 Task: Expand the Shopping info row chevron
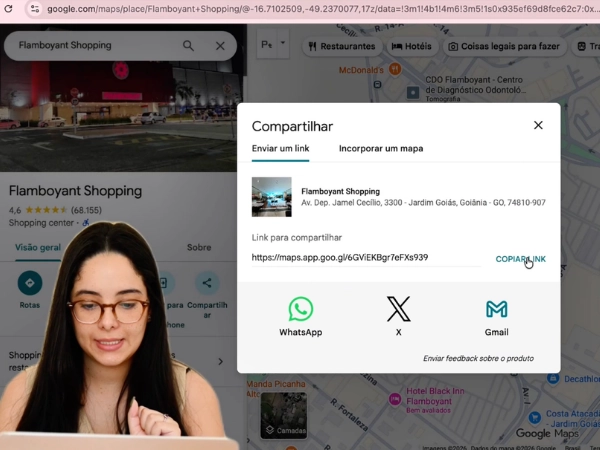(x=220, y=361)
